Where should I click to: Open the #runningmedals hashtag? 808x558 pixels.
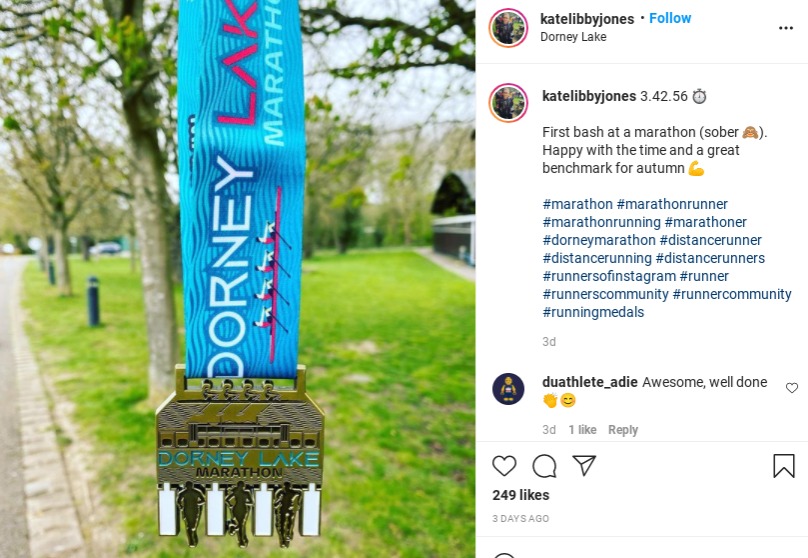point(593,312)
